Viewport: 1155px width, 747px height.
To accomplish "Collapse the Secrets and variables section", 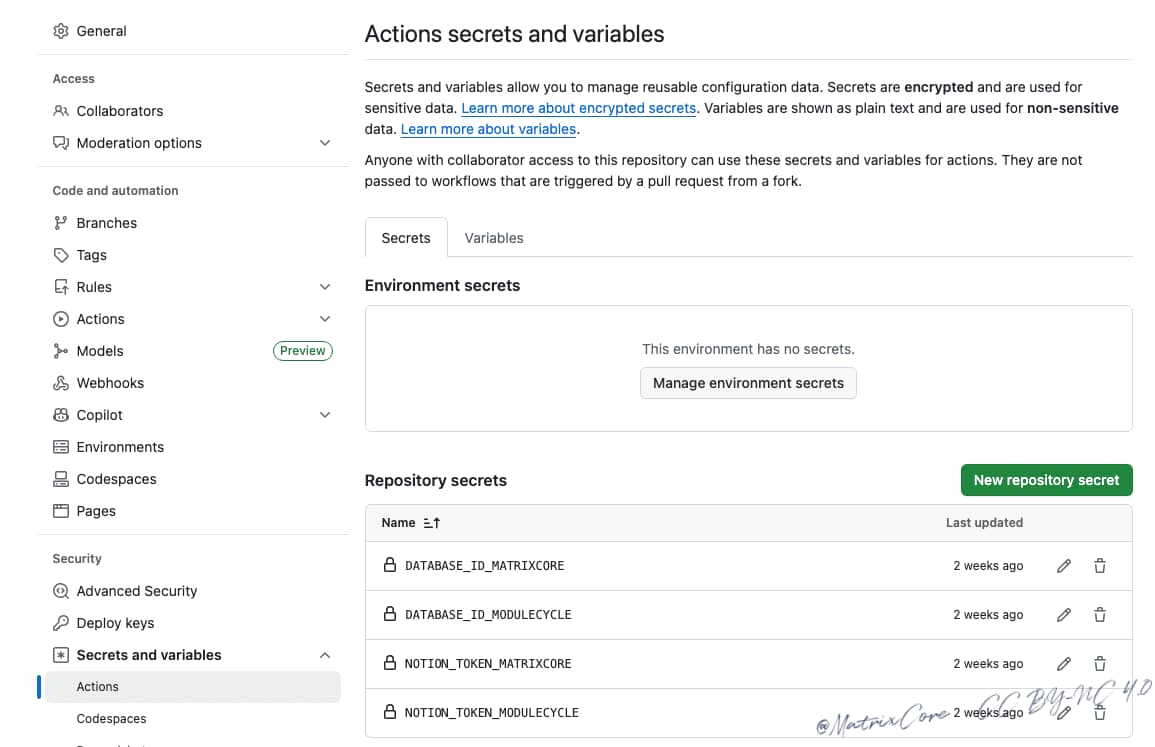I will (324, 655).
